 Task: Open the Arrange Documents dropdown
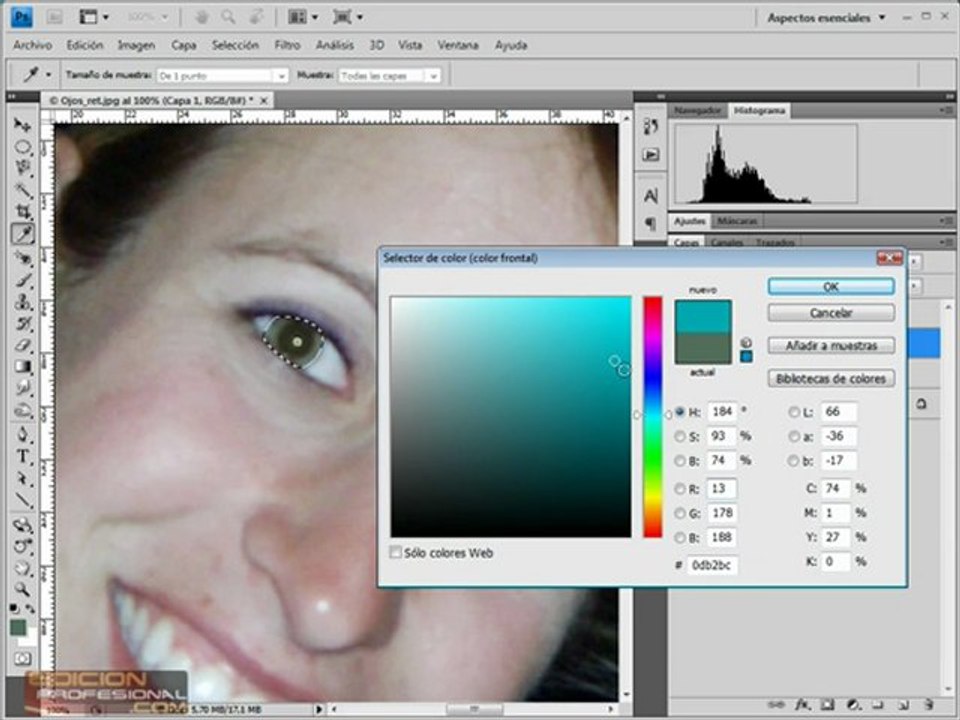point(303,17)
